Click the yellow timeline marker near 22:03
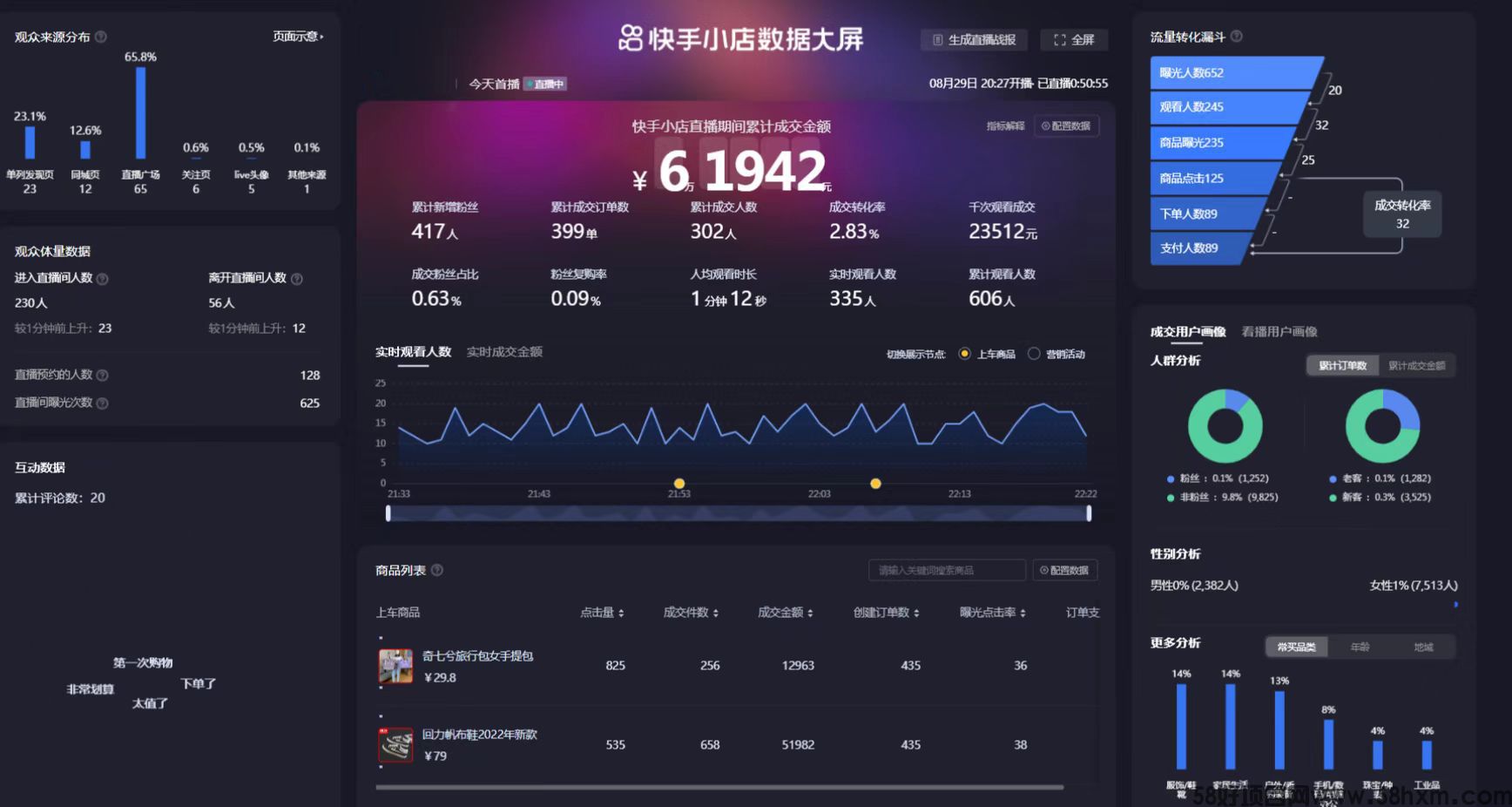The image size is (1512, 807). (x=875, y=484)
